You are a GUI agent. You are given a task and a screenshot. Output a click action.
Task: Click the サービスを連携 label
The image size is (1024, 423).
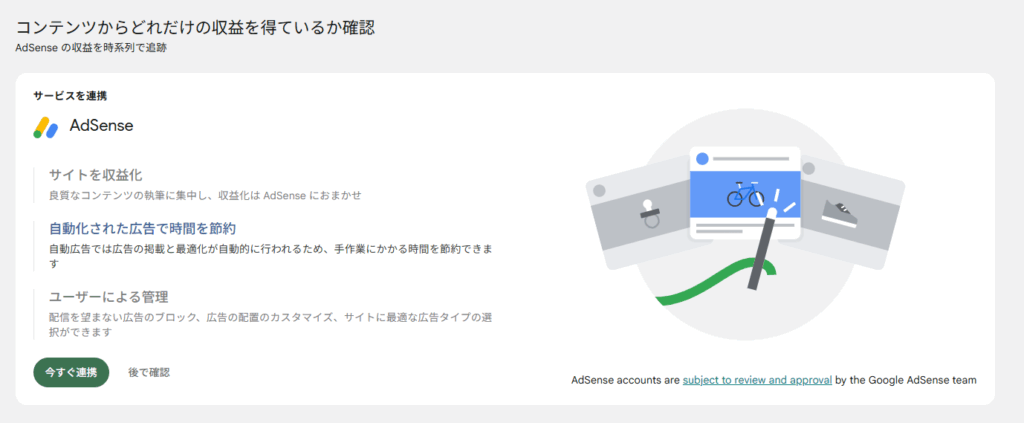point(70,96)
